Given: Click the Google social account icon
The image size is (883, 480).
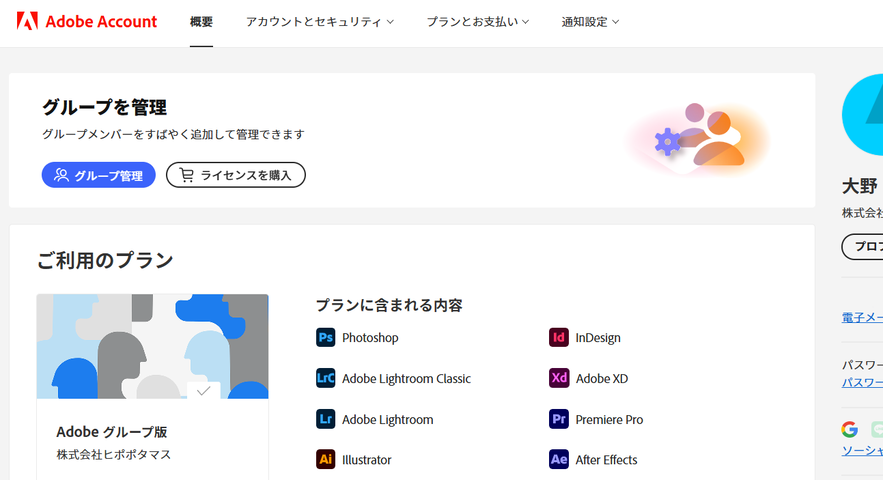Looking at the screenshot, I should click(850, 429).
